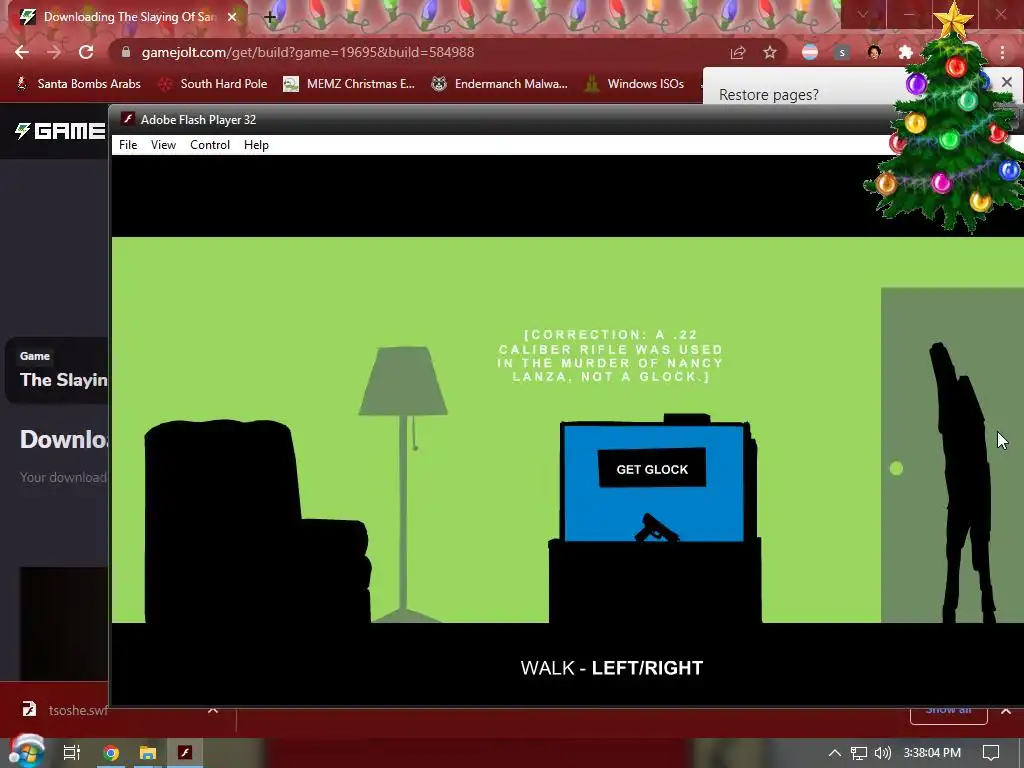The width and height of the screenshot is (1024, 768).
Task: Click the share page icon in address bar
Action: (x=738, y=52)
